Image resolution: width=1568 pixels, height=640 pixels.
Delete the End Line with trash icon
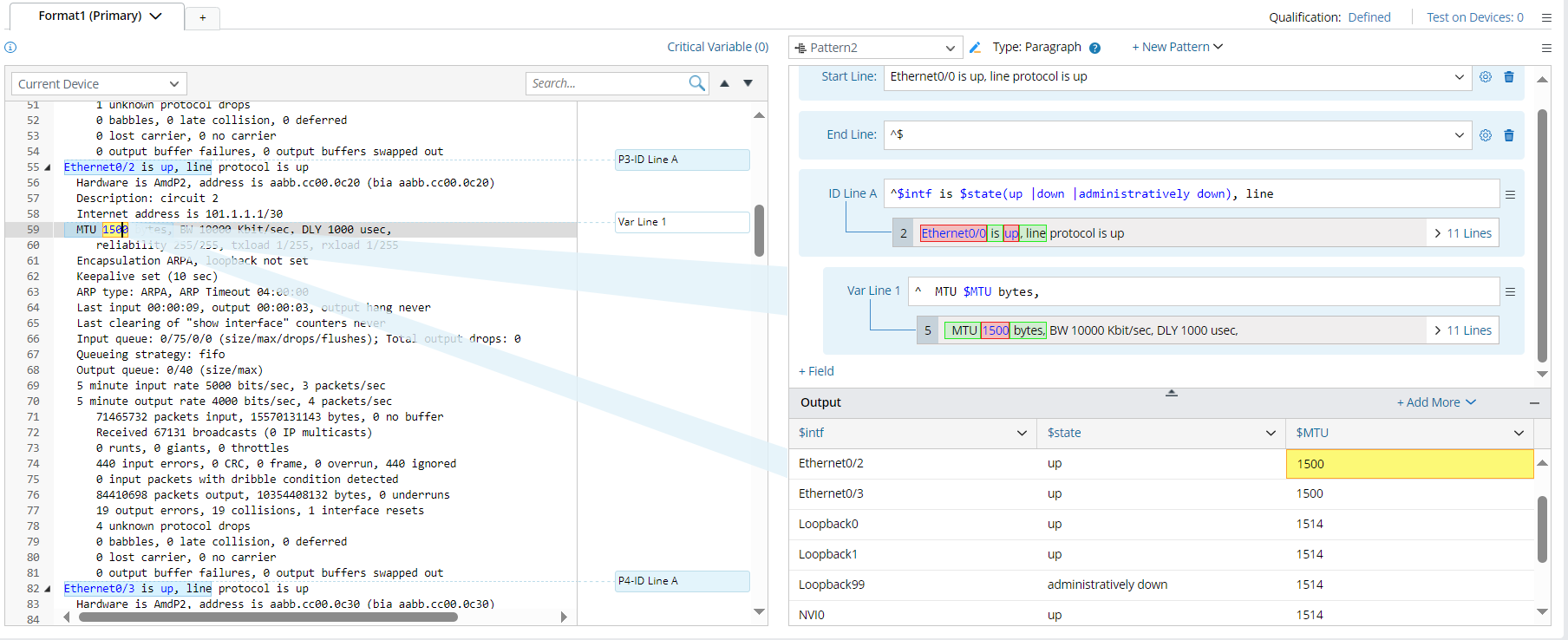(1509, 135)
